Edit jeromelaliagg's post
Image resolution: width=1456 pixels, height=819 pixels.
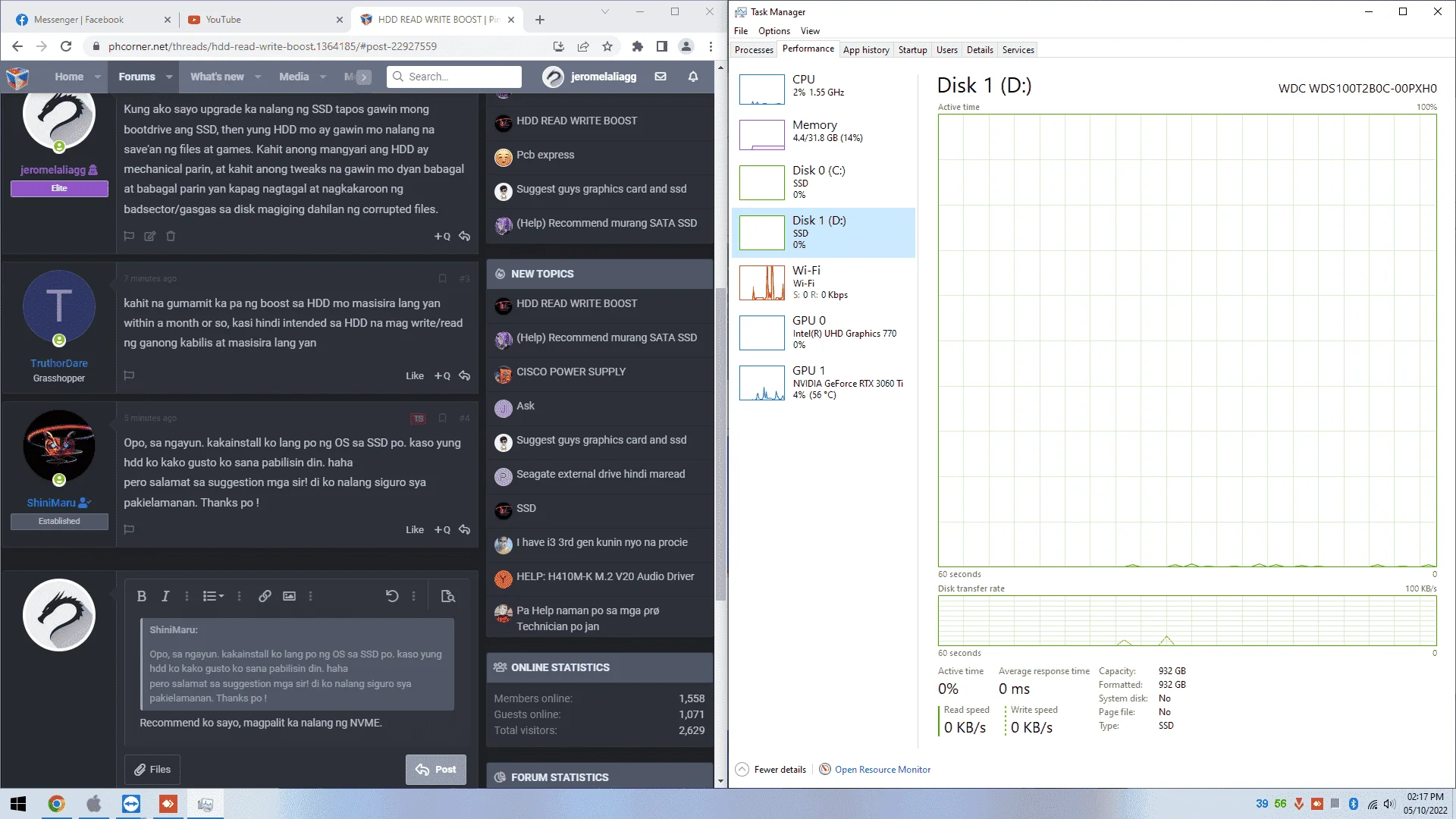[150, 236]
